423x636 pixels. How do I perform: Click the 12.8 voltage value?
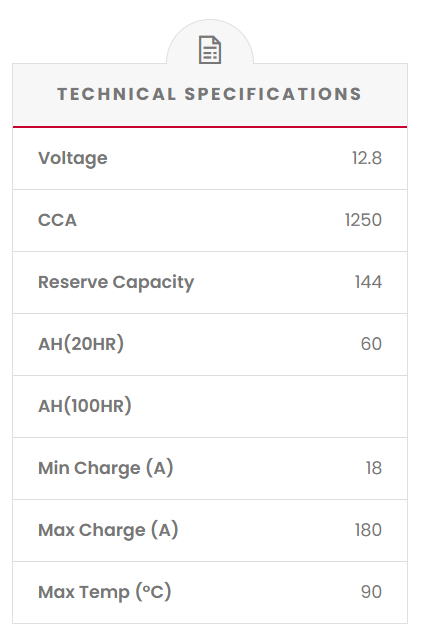[x=367, y=158]
